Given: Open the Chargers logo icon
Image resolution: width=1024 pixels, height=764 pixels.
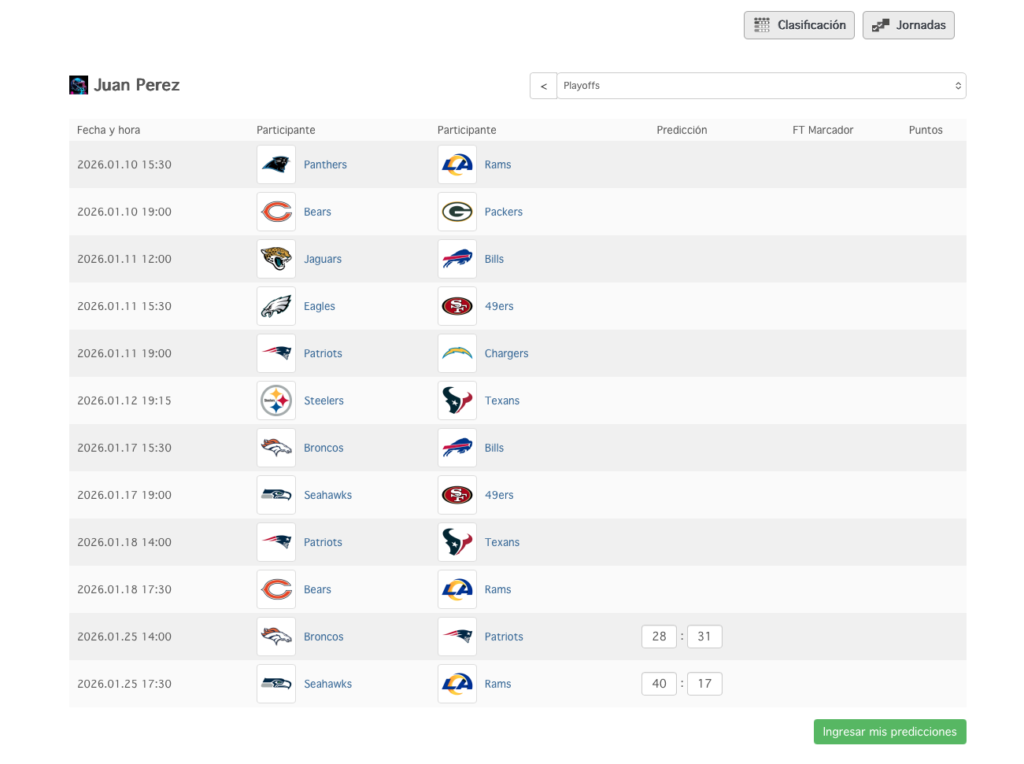Looking at the screenshot, I should tap(457, 353).
